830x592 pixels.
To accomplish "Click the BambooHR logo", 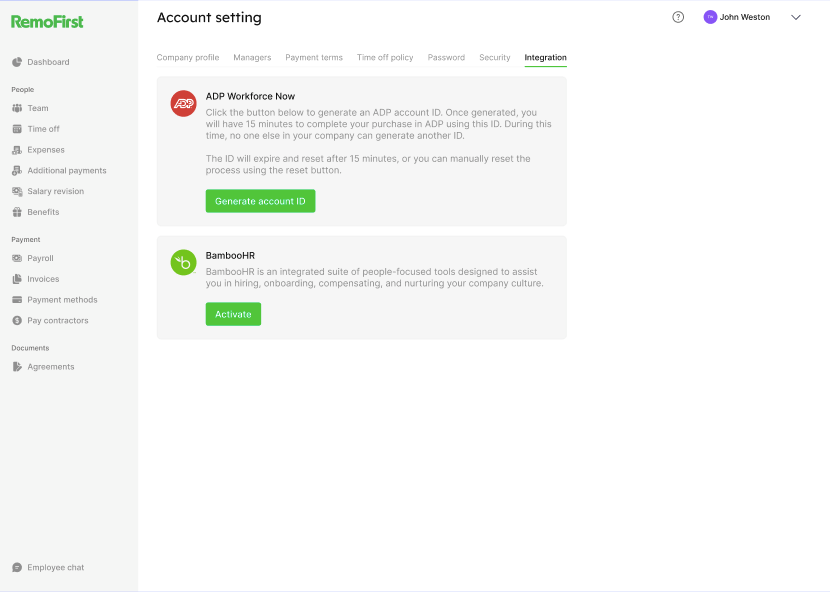I will (x=183, y=262).
